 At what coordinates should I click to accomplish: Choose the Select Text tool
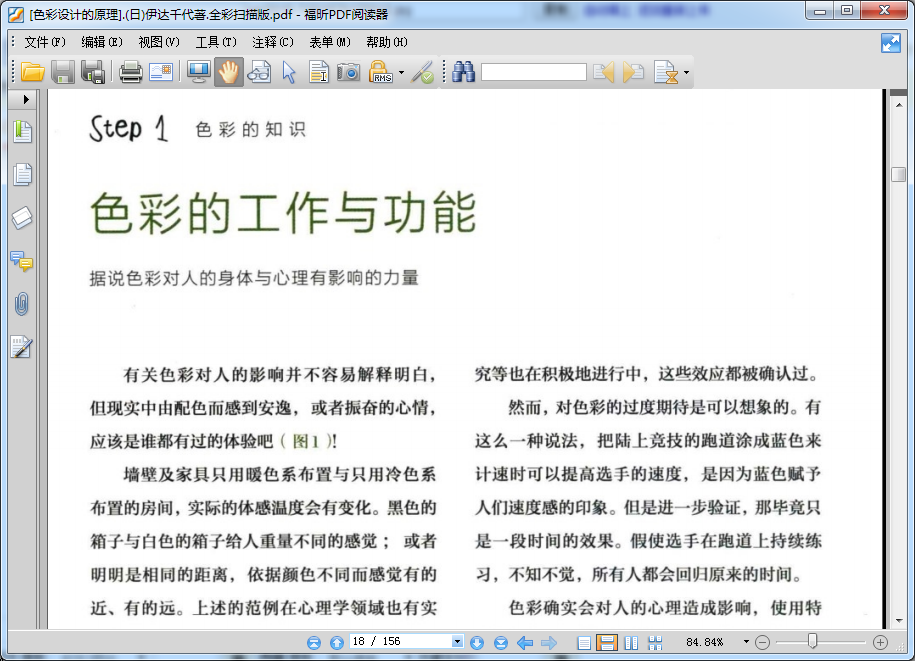(319, 72)
